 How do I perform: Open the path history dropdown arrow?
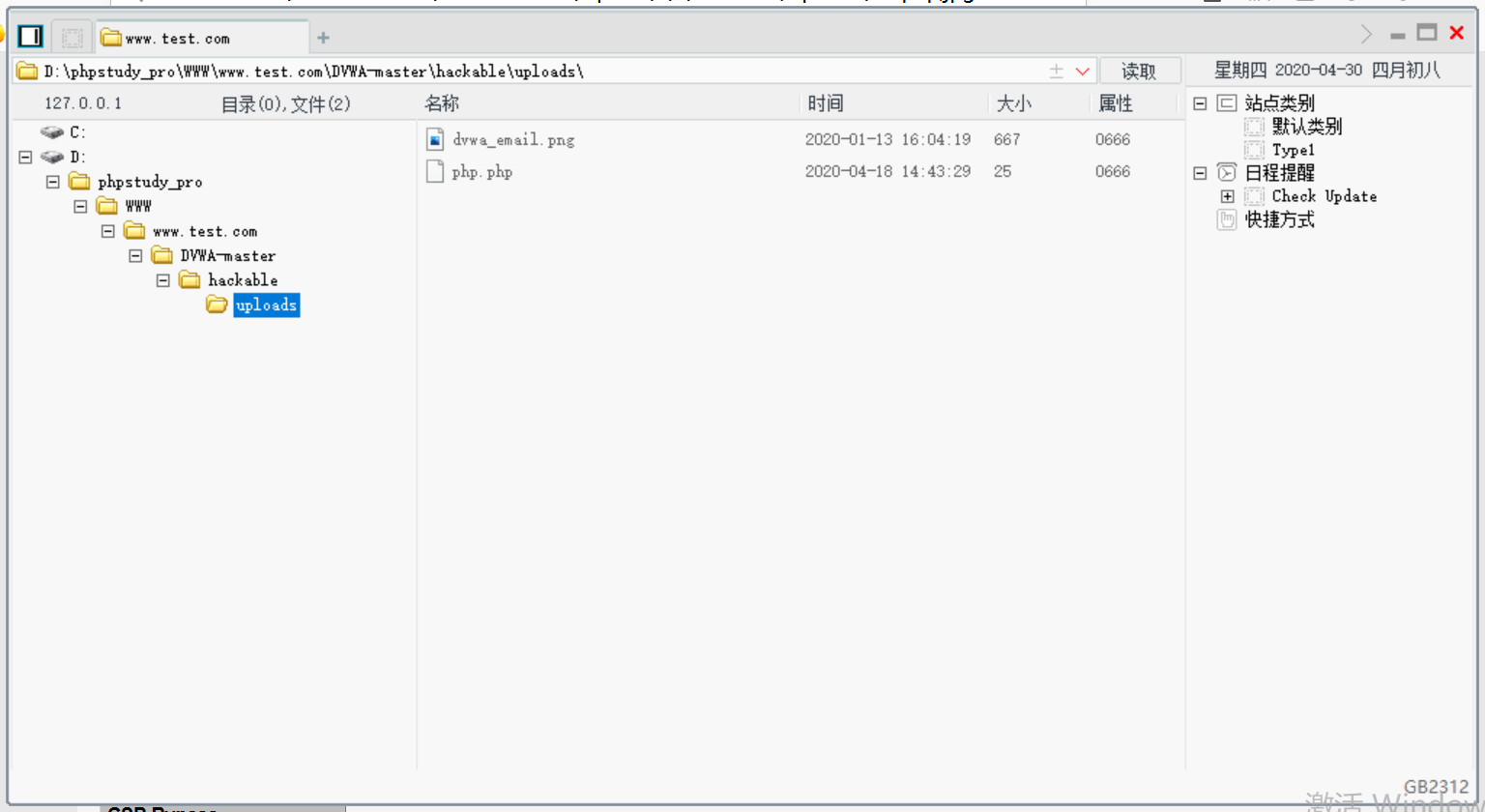(x=1083, y=72)
